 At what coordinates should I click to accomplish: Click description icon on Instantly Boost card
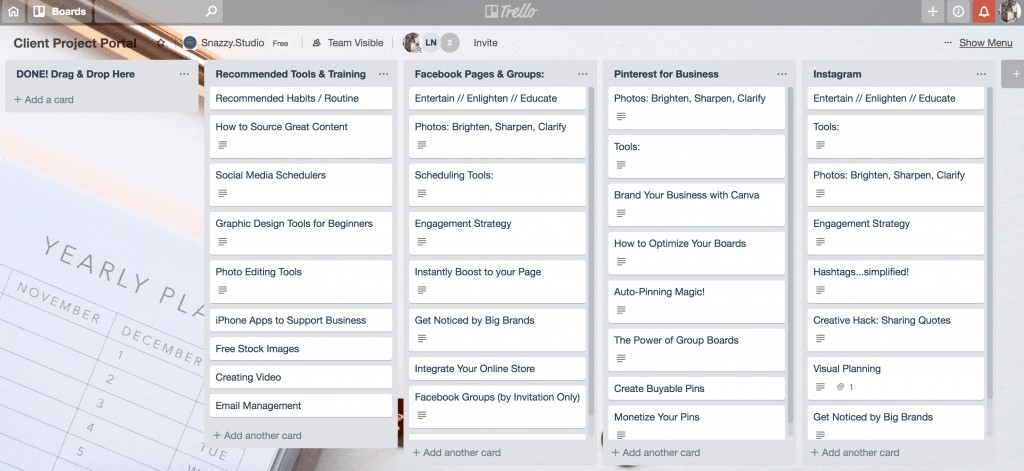coord(422,290)
